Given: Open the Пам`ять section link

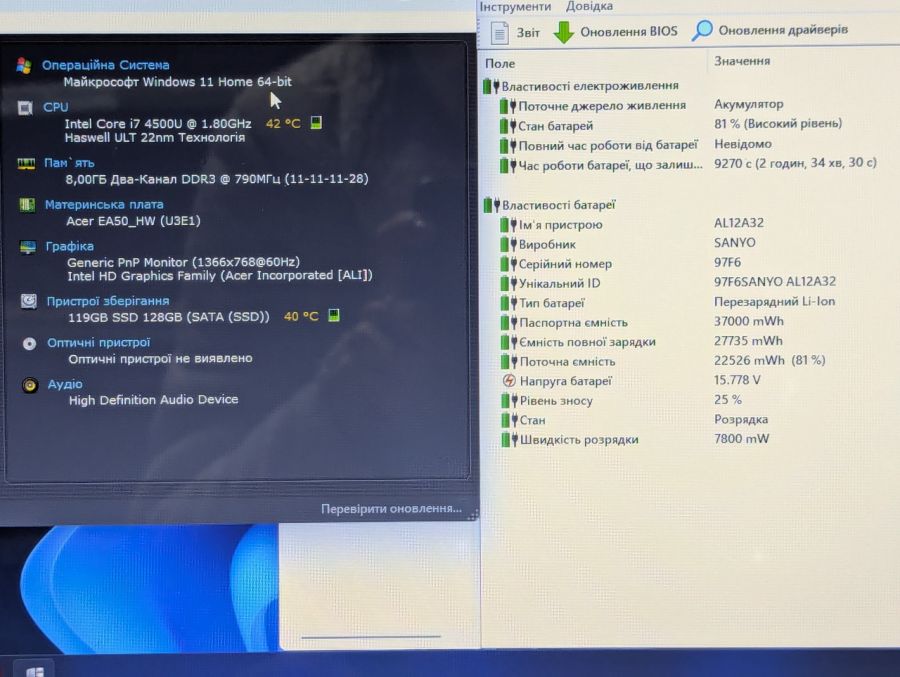Looking at the screenshot, I should (x=69, y=163).
